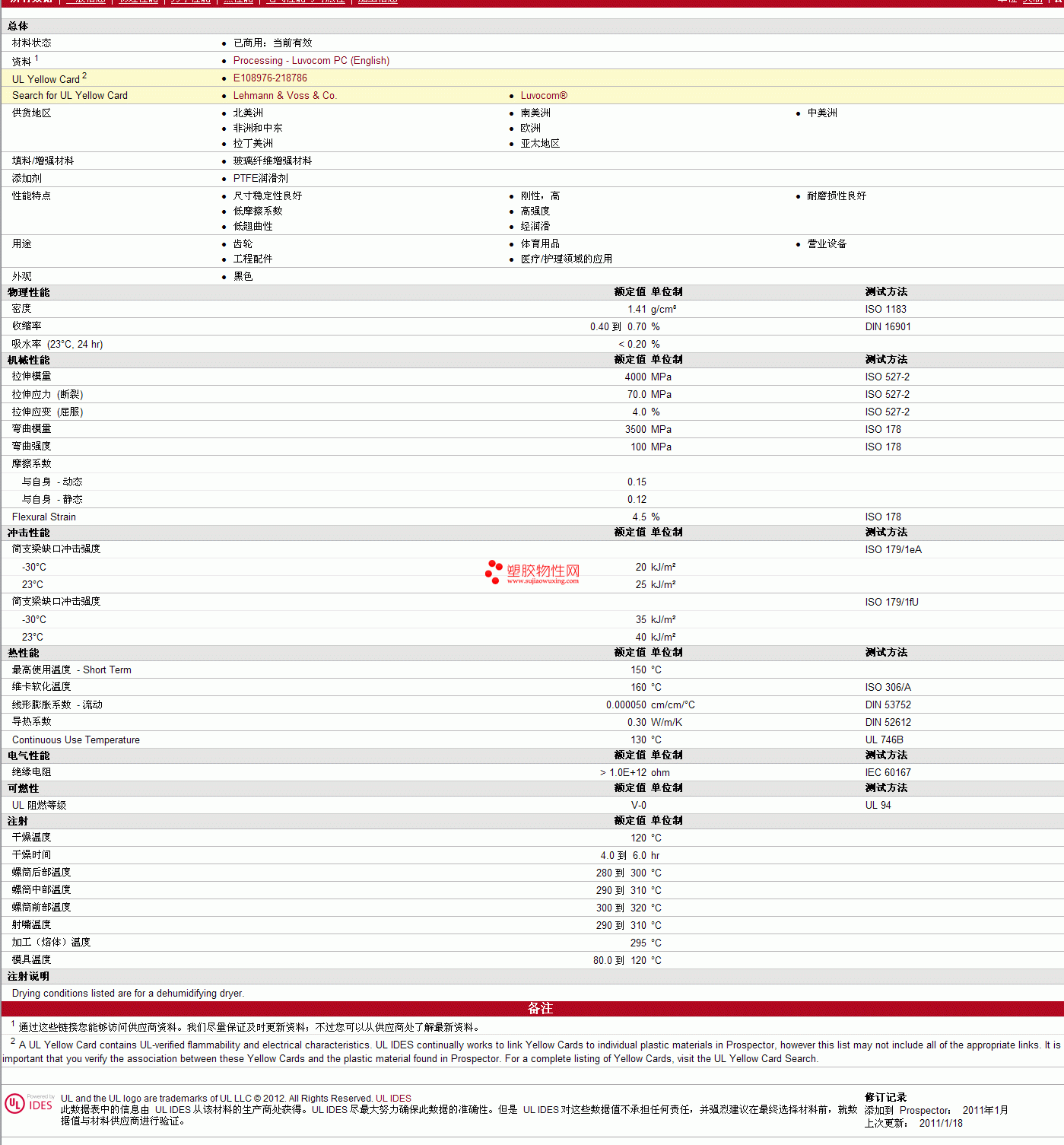Select the 总体 section header
Screen dimensions: 1064x1145
click(x=18, y=27)
